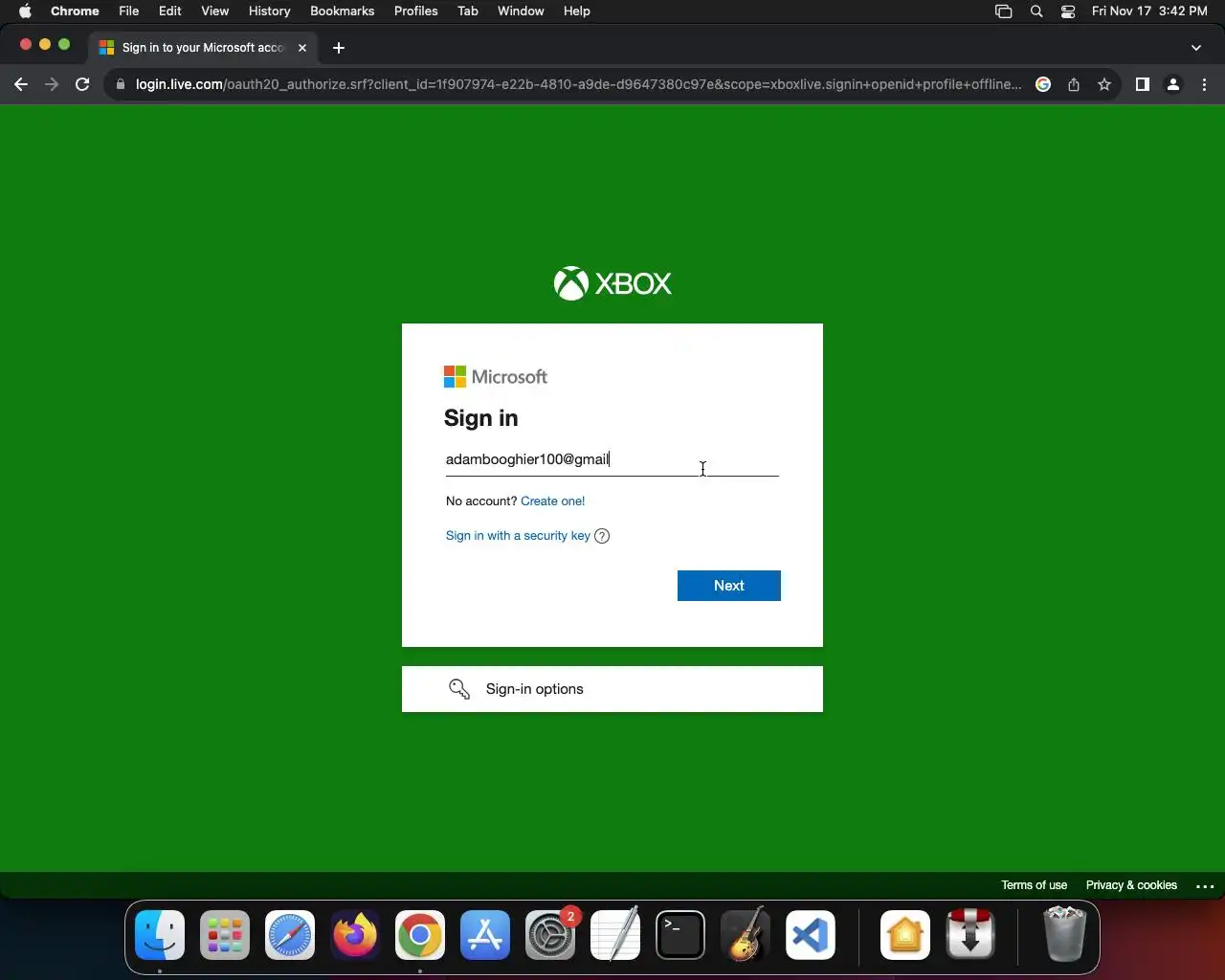Open the Chrome menu in the menu bar
The image size is (1225, 980).
click(75, 11)
